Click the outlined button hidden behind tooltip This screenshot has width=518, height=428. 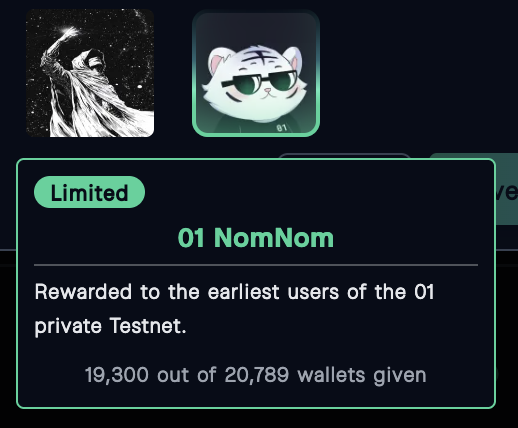click(344, 156)
